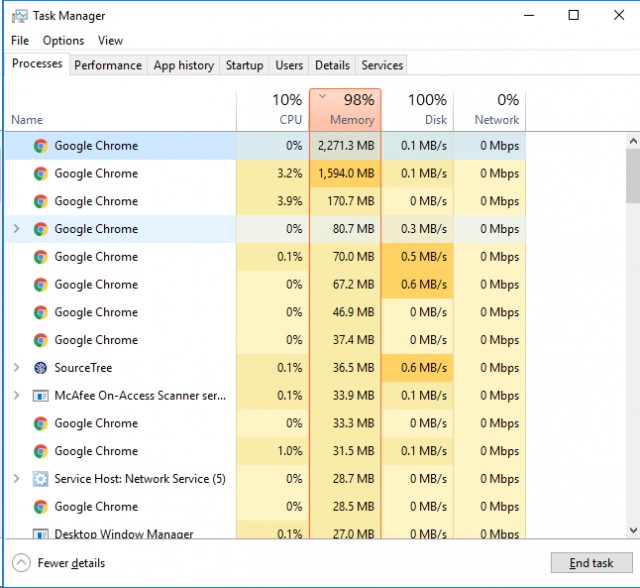This screenshot has width=640, height=588.
Task: Expand the Google Chrome 80.7 MB process group
Action: [16, 229]
